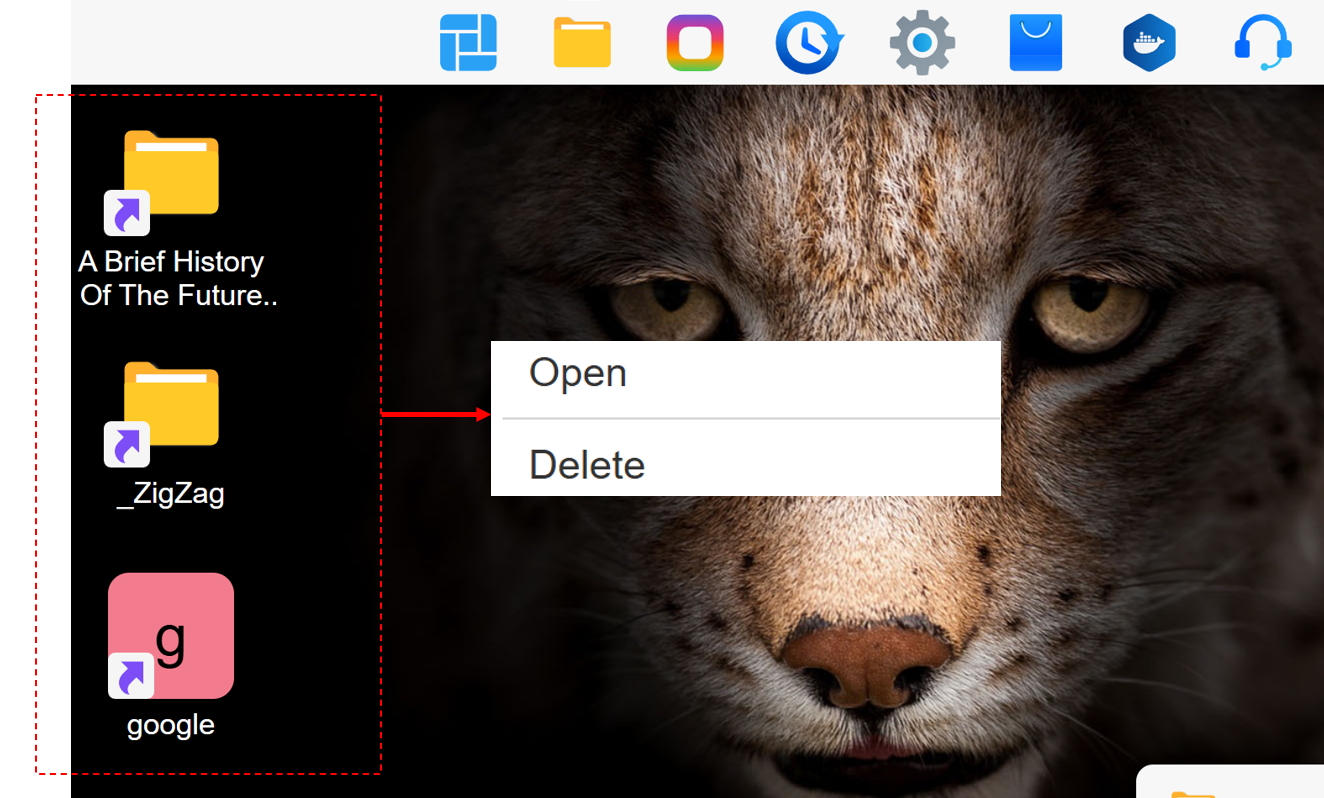Image resolution: width=1324 pixels, height=798 pixels.
Task: Open the blue headset support icon
Action: [1264, 43]
